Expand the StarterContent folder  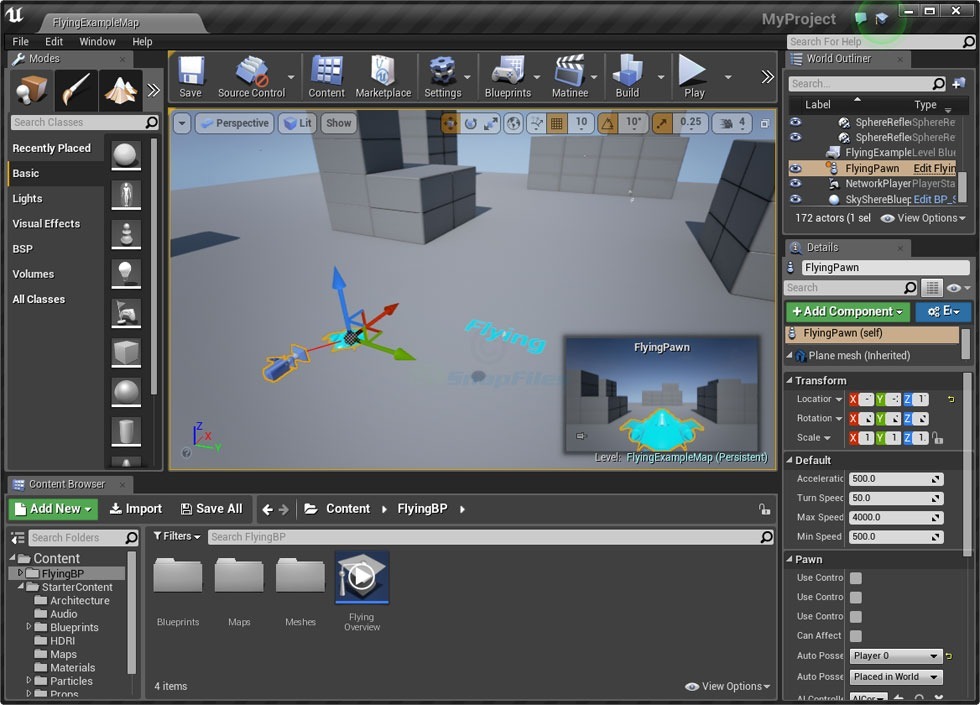pos(22,587)
